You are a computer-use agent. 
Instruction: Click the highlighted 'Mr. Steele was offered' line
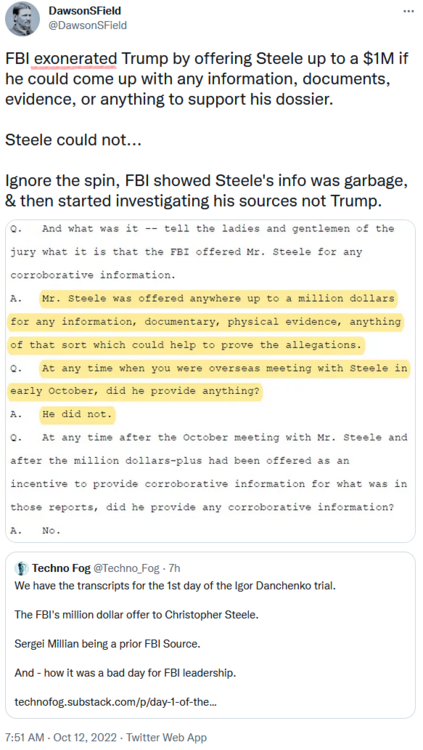click(218, 298)
